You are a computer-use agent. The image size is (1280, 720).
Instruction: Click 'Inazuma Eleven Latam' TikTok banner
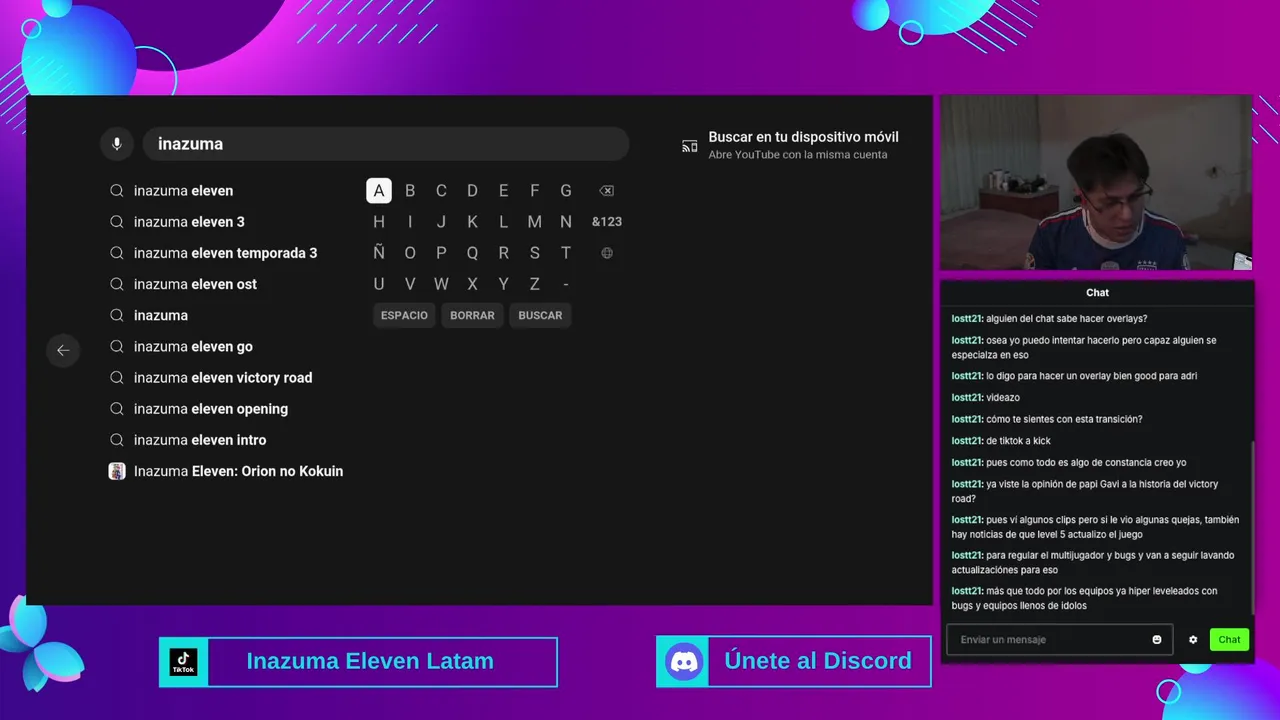pos(358,662)
